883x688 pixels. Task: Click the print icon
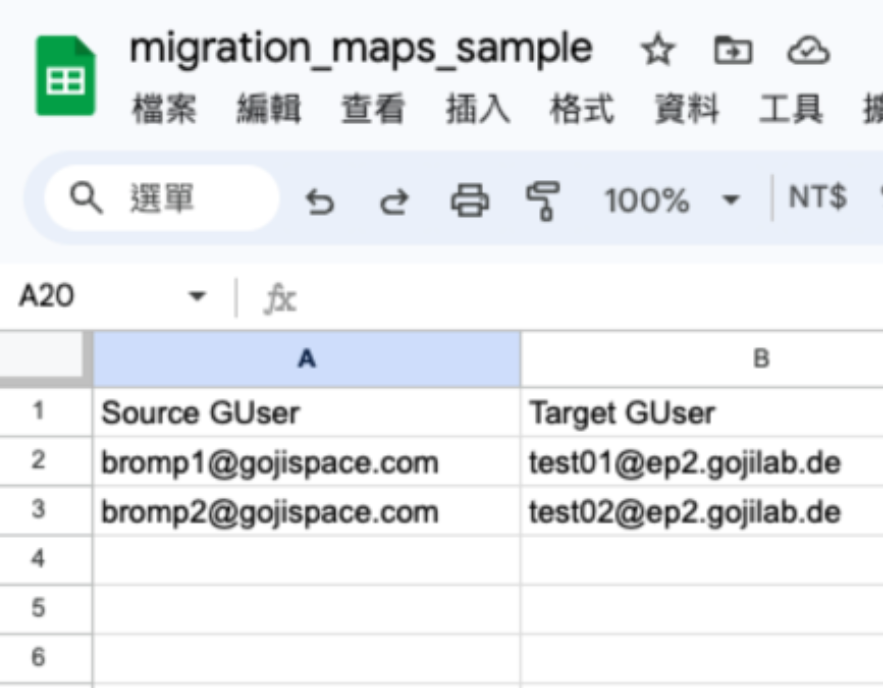click(470, 200)
